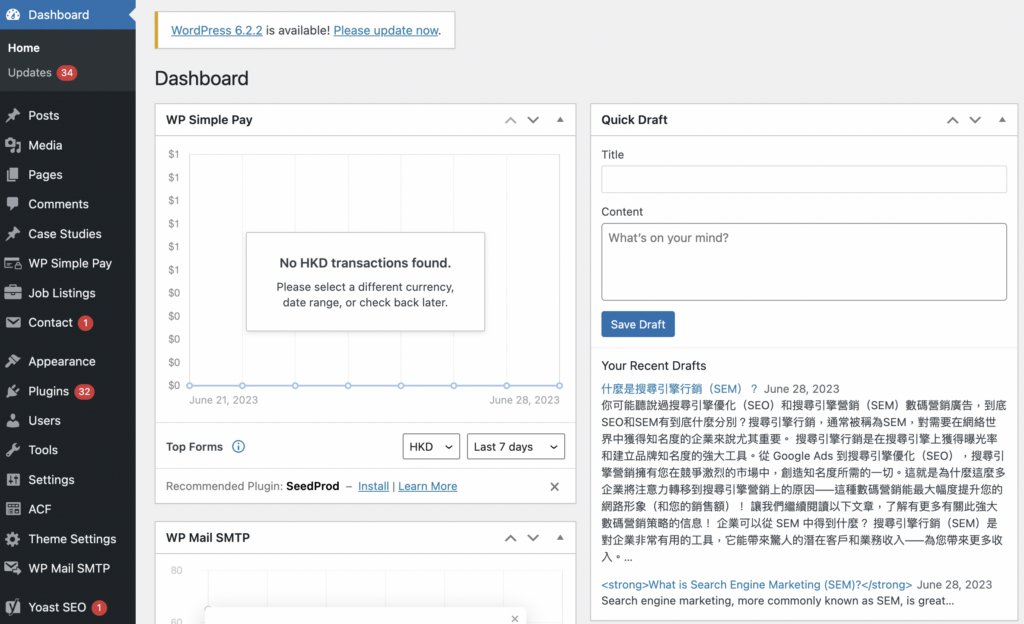Click the Save Draft button

pos(638,324)
